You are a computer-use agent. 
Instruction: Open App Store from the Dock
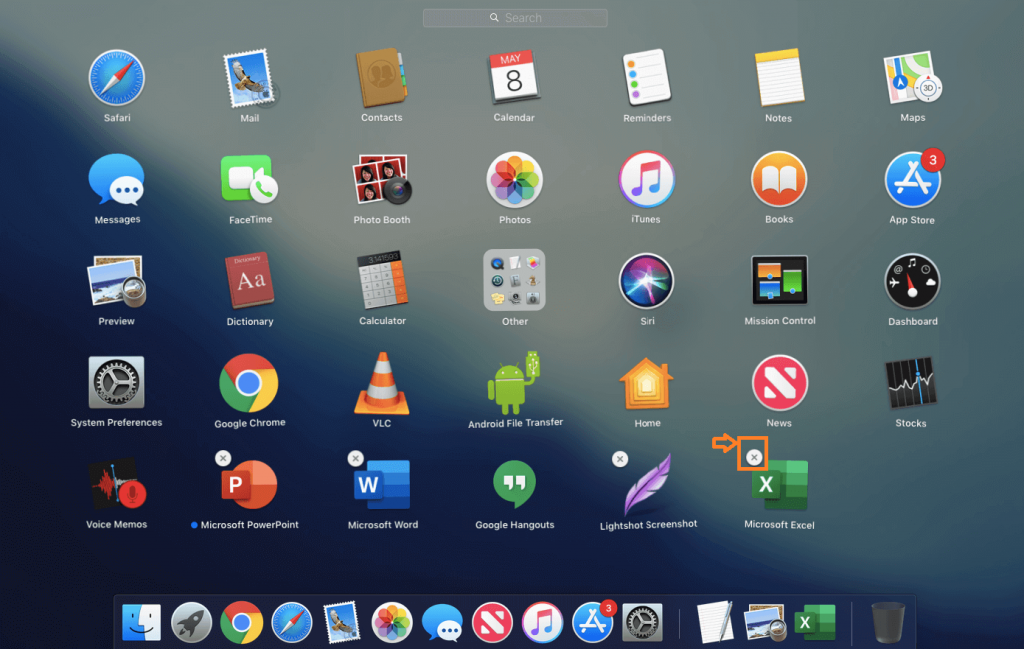click(592, 622)
